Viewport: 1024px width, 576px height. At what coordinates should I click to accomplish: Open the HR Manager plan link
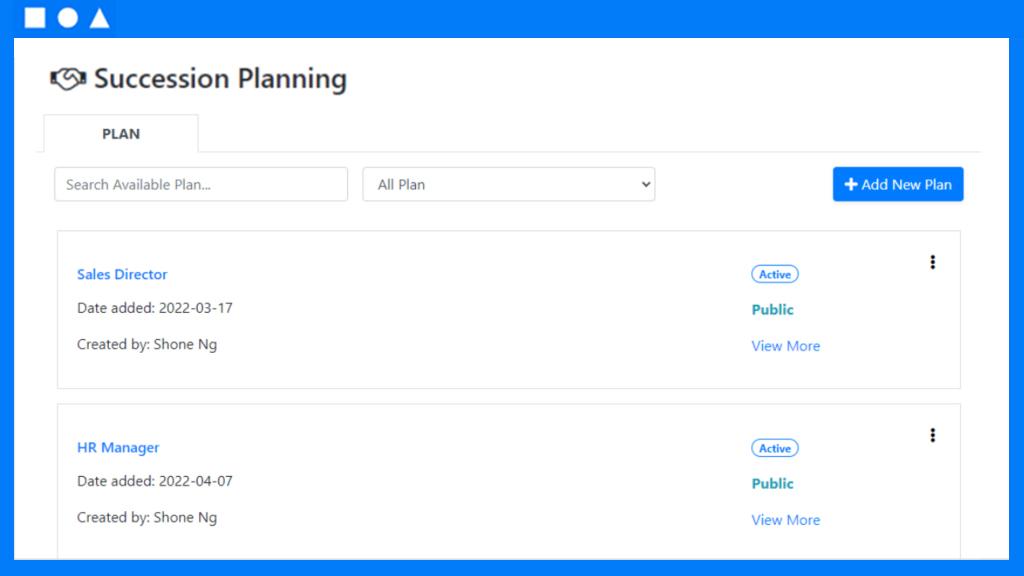(118, 447)
